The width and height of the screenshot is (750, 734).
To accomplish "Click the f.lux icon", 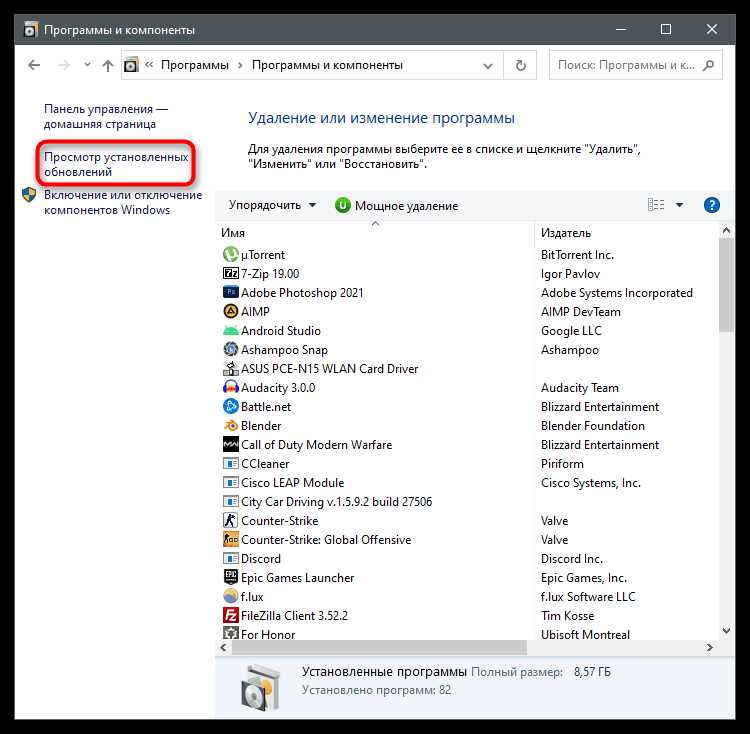I will tap(231, 596).
